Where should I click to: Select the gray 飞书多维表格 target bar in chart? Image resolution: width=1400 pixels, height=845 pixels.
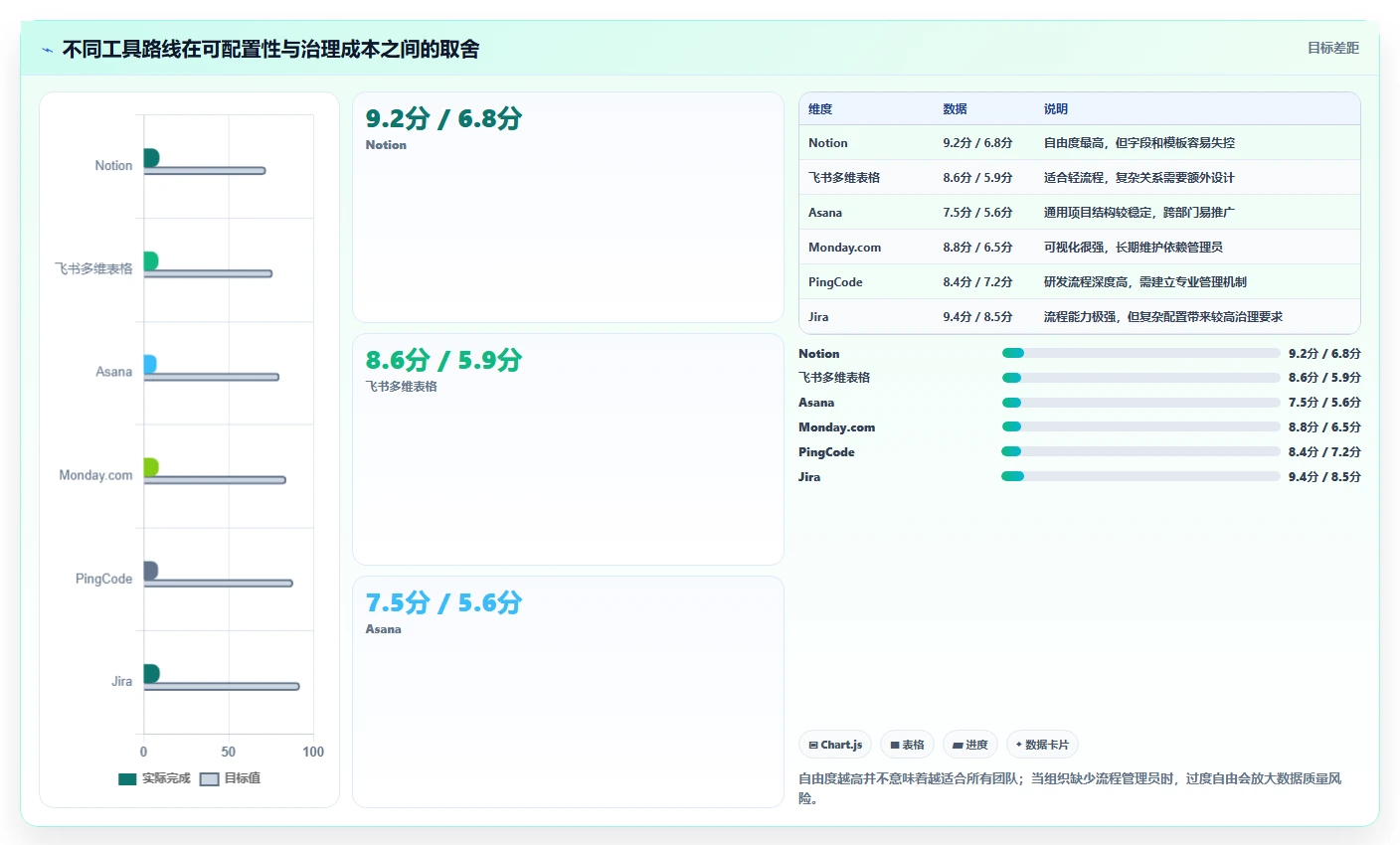208,273
